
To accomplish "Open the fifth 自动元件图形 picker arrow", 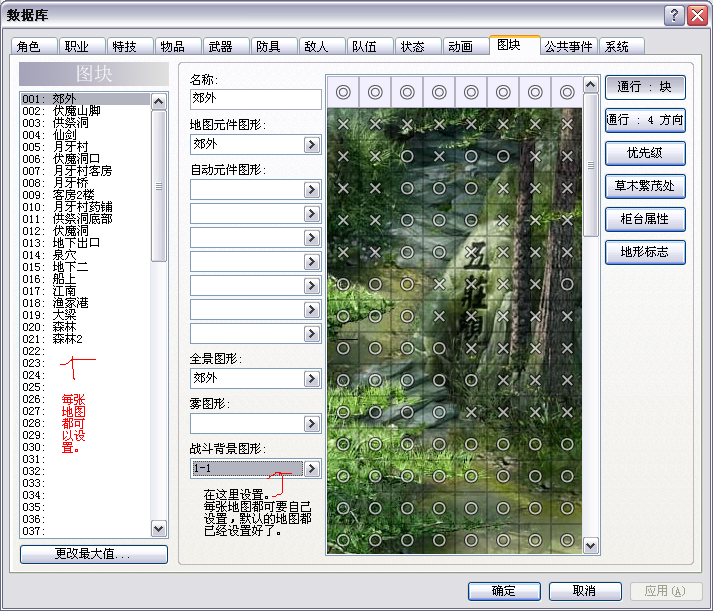I will pyautogui.click(x=311, y=286).
